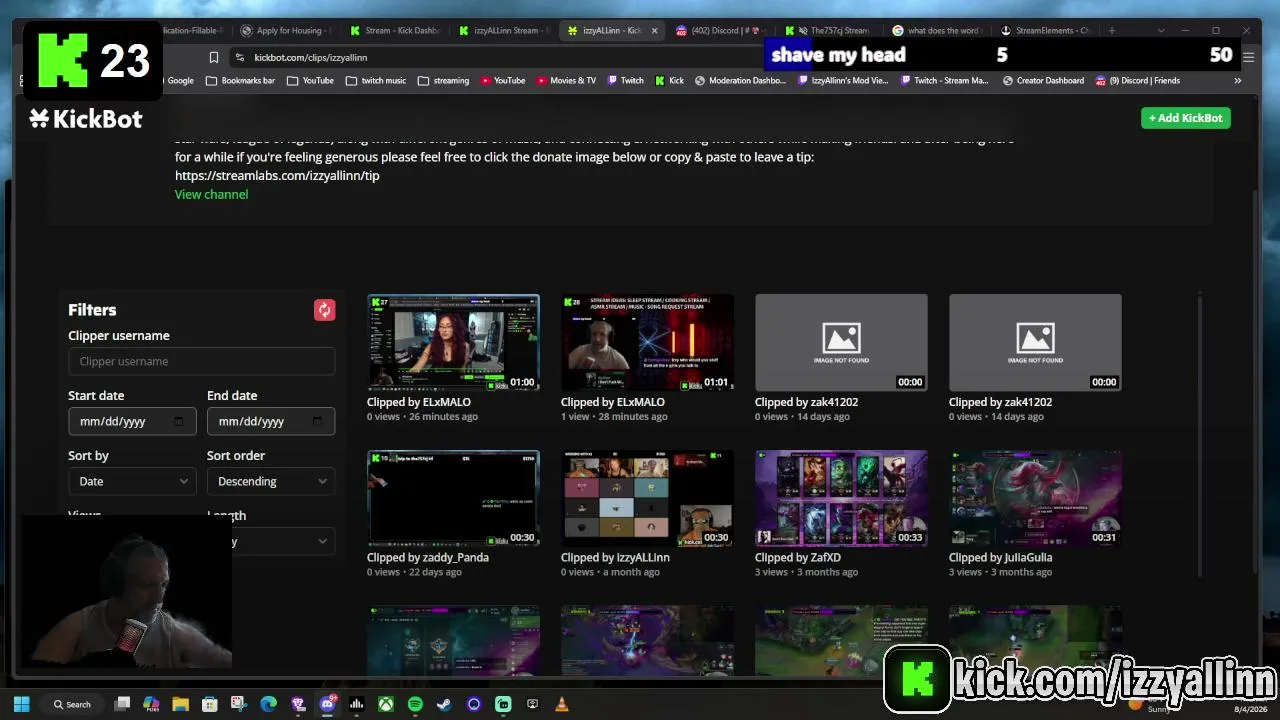Open the YouTube bookmark folder
The image size is (1280, 720).
tap(310, 81)
